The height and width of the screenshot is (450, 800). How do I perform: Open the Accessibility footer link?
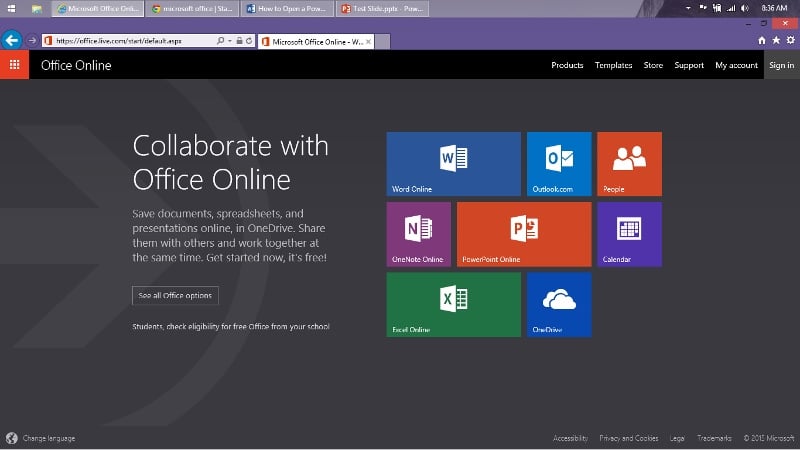pyautogui.click(x=570, y=438)
